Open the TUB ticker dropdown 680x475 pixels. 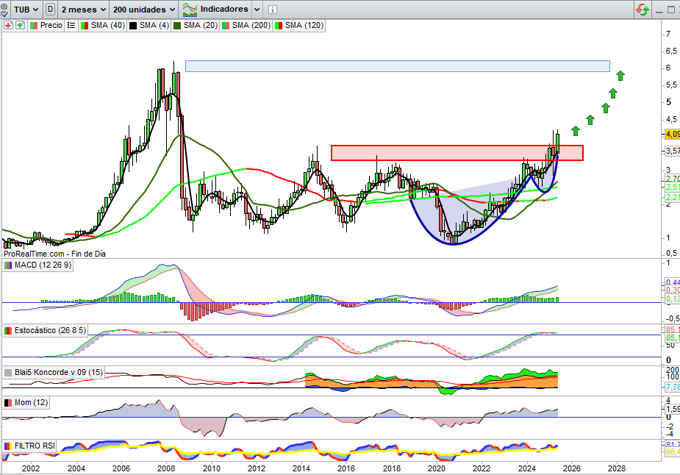(26, 9)
